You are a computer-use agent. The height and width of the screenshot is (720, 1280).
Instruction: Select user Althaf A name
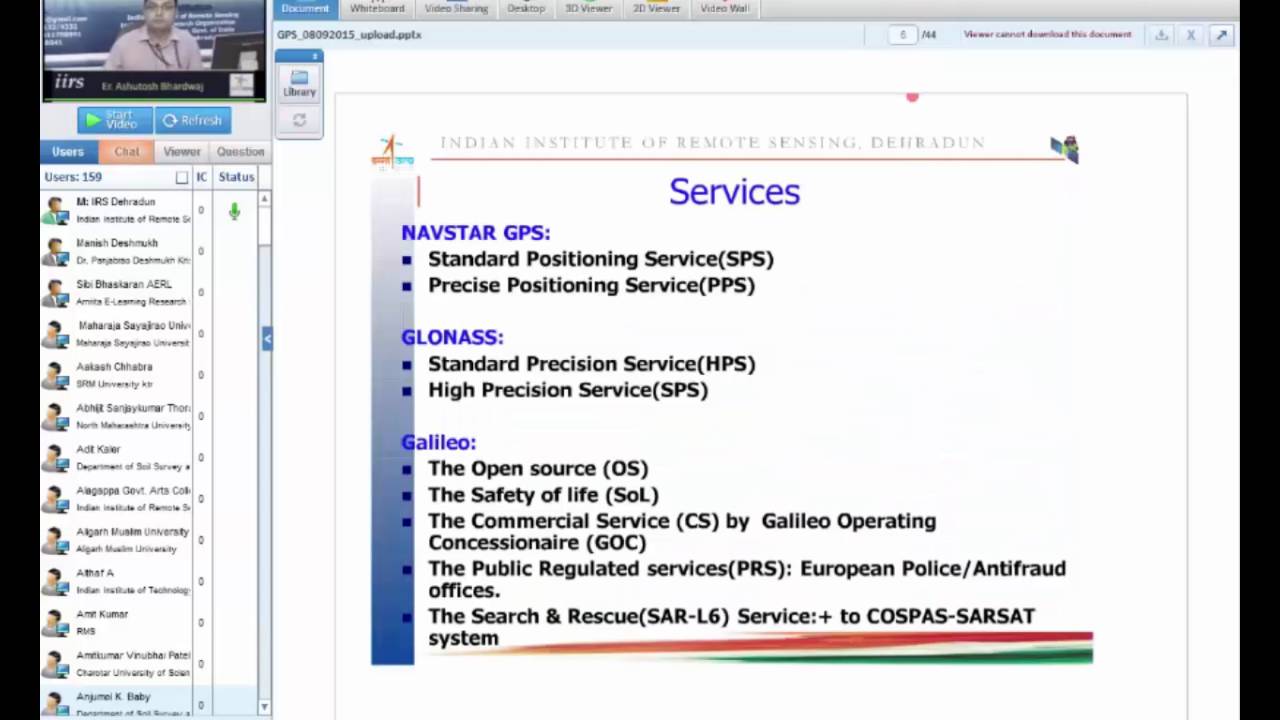(95, 573)
